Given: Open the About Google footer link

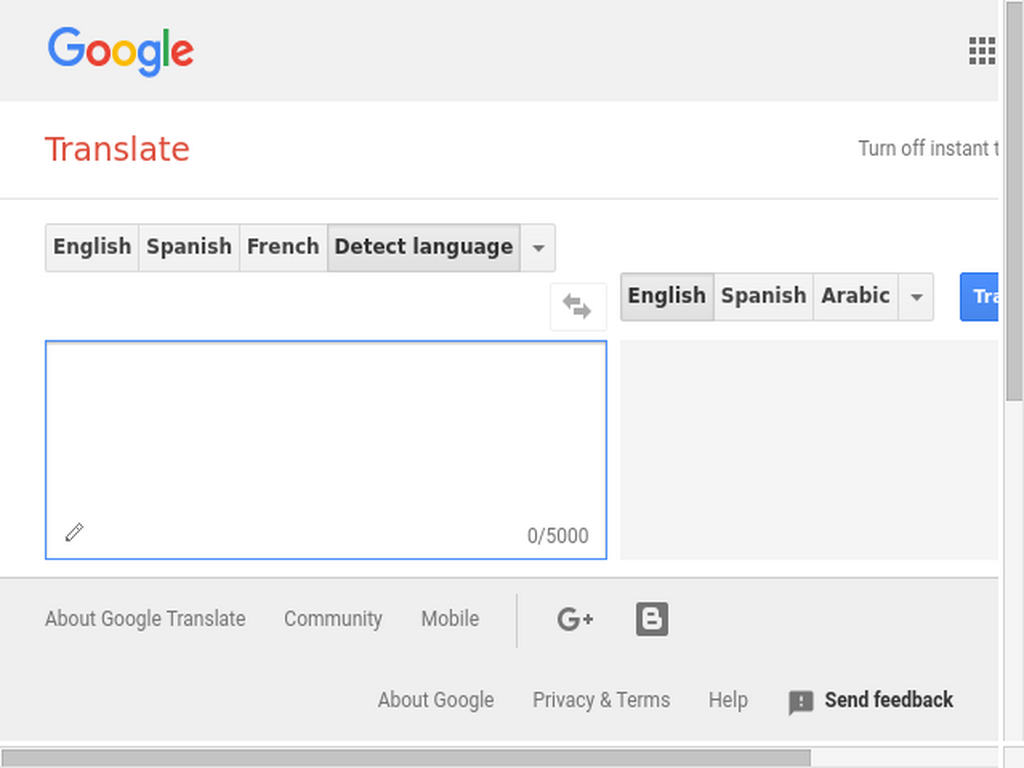Looking at the screenshot, I should click(x=436, y=700).
